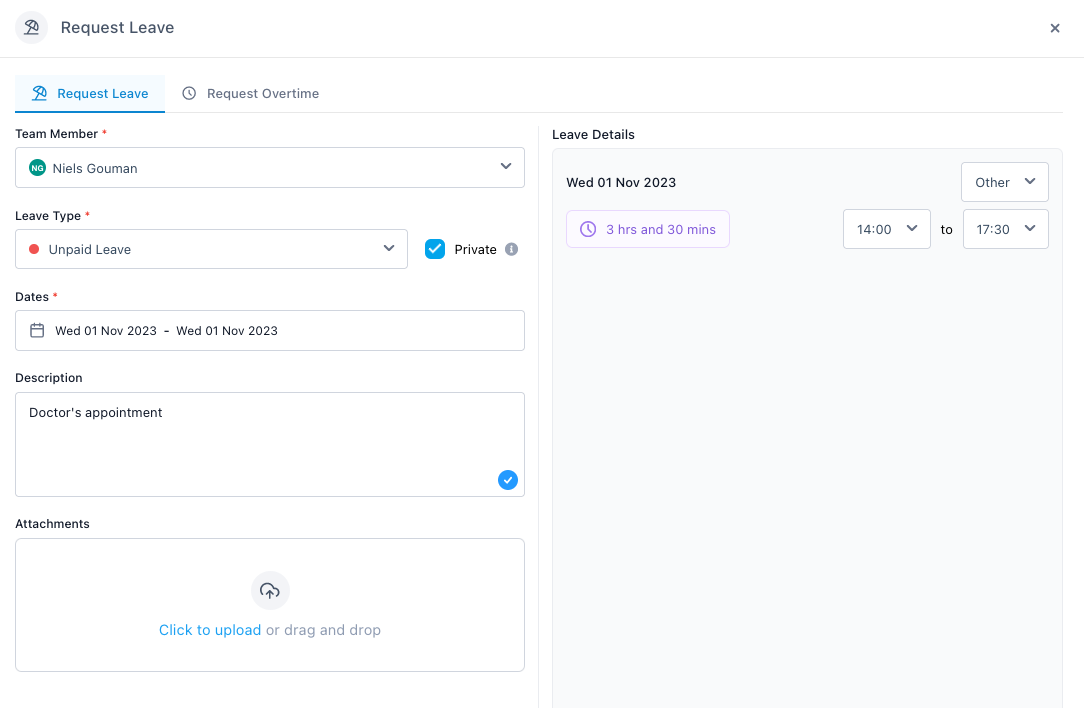Viewport: 1084px width, 708px height.
Task: Click the blue checkmark icon in Description
Action: tap(508, 480)
